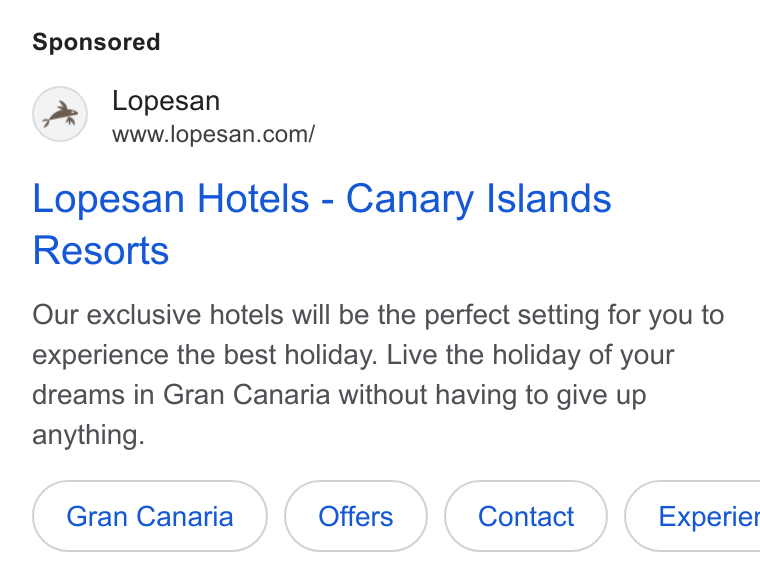Click the word Resorts in the headline
This screenshot has width=760, height=584.
pyautogui.click(x=101, y=251)
